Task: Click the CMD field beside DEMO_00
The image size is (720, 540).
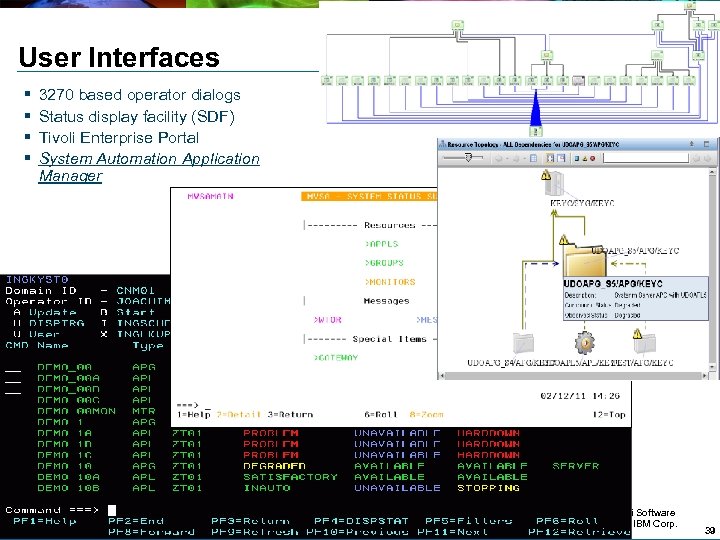Action: [13, 370]
